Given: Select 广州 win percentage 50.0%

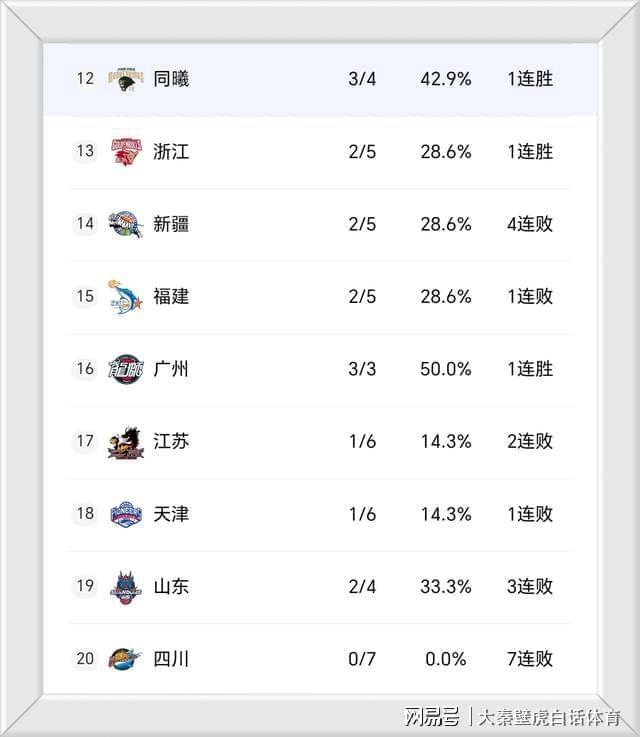Looking at the screenshot, I should pyautogui.click(x=445, y=369).
